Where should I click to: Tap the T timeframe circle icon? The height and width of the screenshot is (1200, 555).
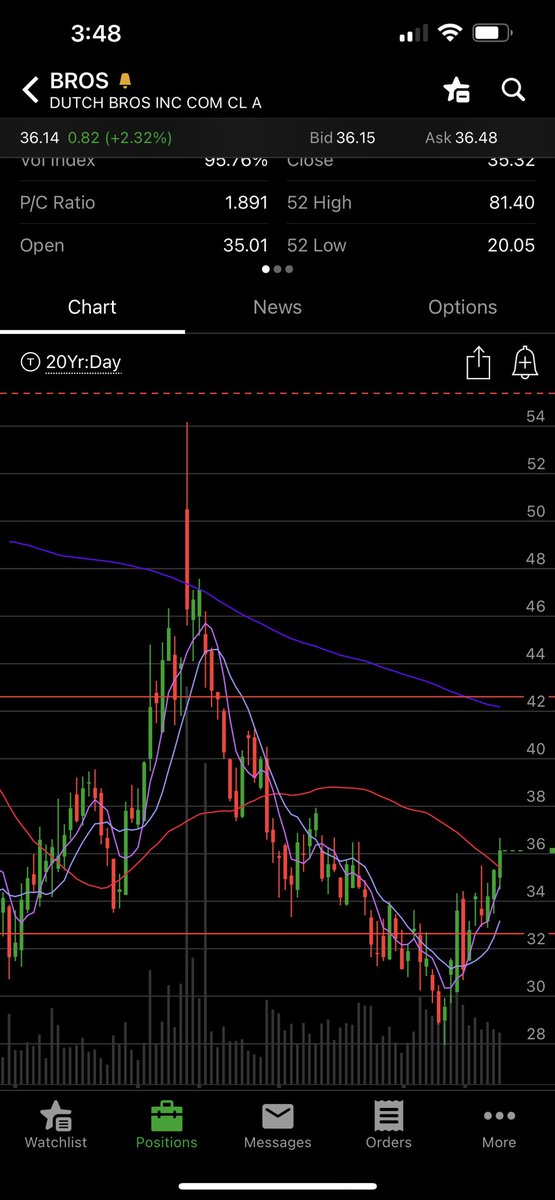click(x=30, y=362)
